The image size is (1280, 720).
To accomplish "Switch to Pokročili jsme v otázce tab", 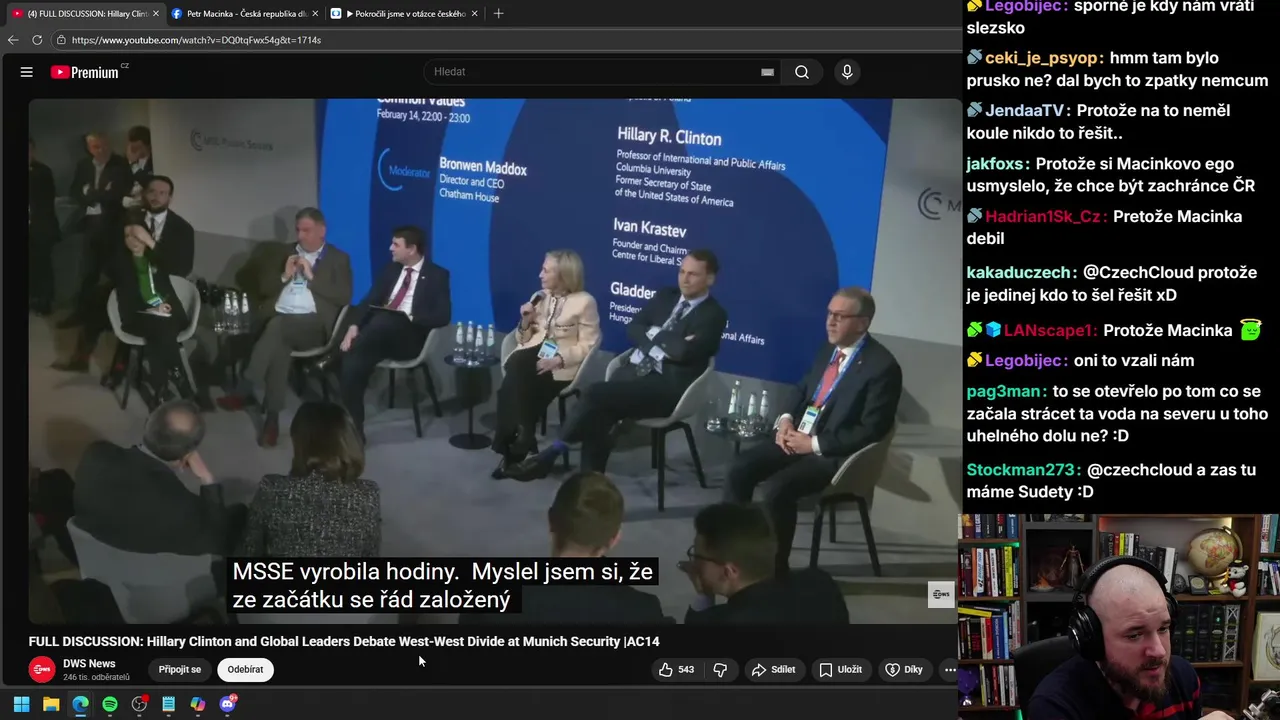I will [404, 14].
